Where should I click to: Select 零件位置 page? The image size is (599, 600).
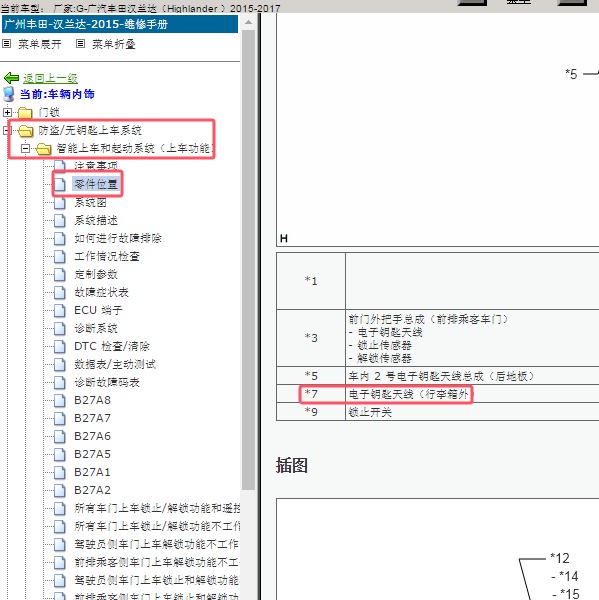(96, 184)
